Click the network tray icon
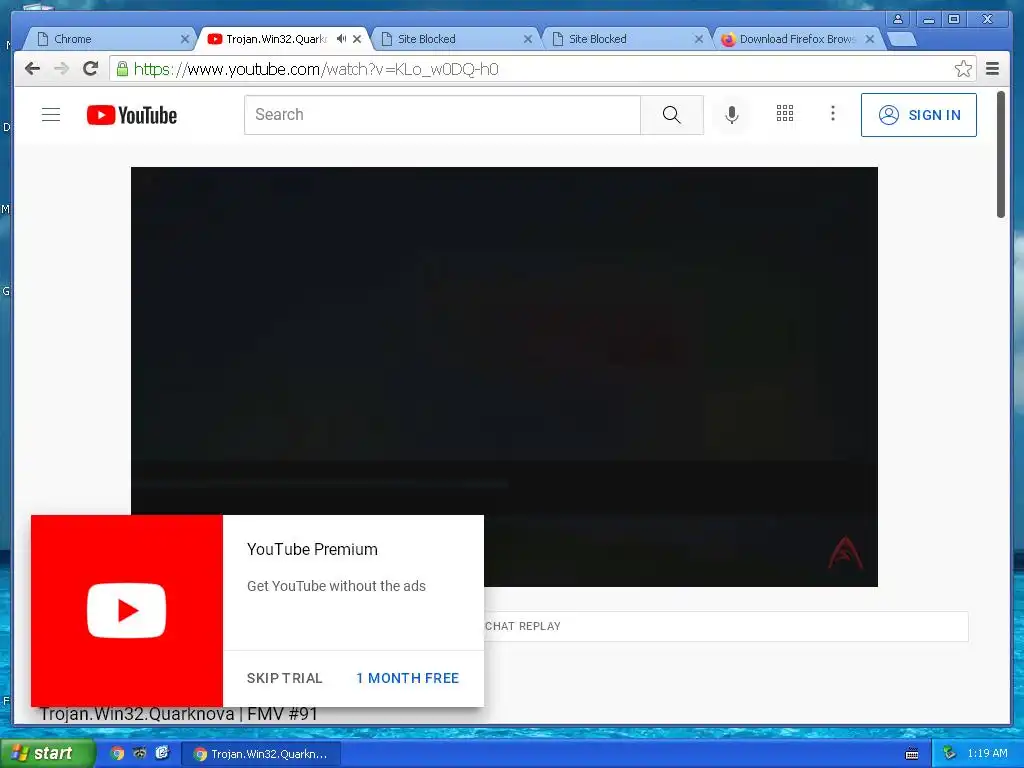 coord(950,754)
